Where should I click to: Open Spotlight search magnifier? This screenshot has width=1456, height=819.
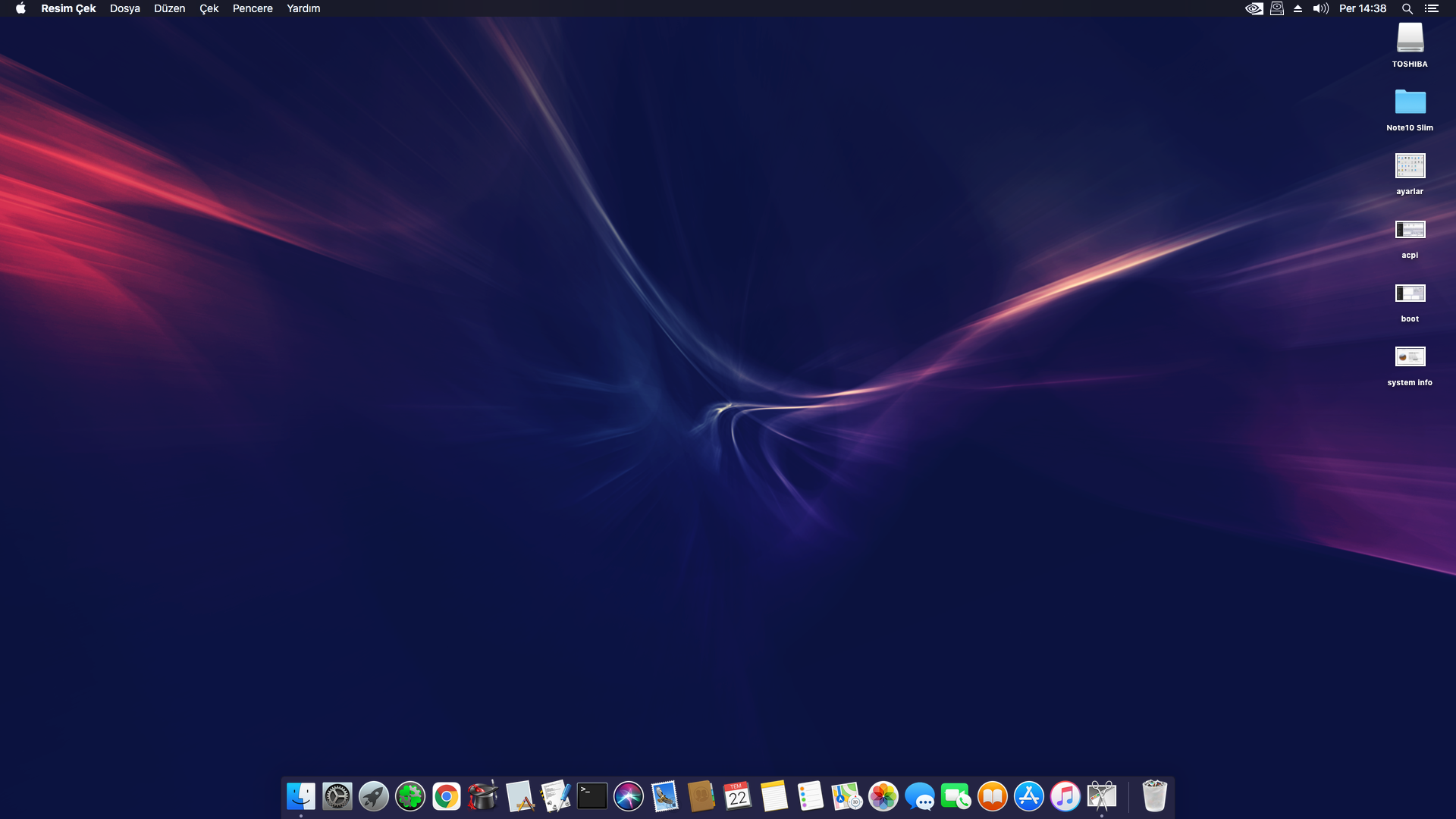tap(1407, 8)
